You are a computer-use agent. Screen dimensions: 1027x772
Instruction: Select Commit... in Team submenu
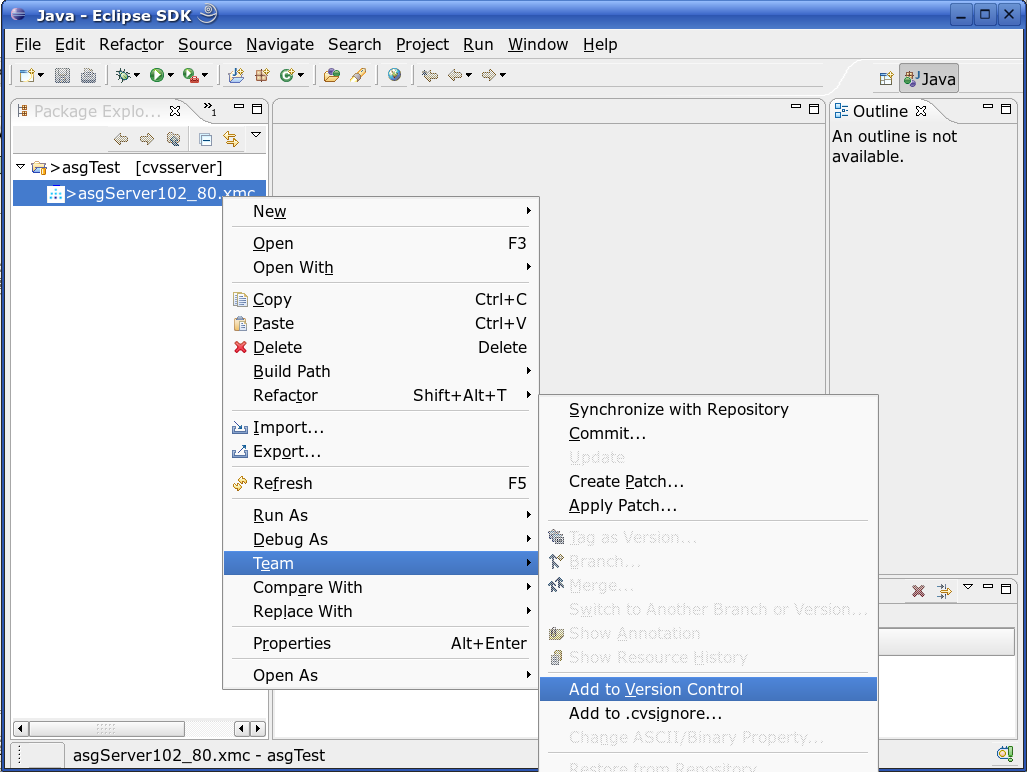[708, 433]
